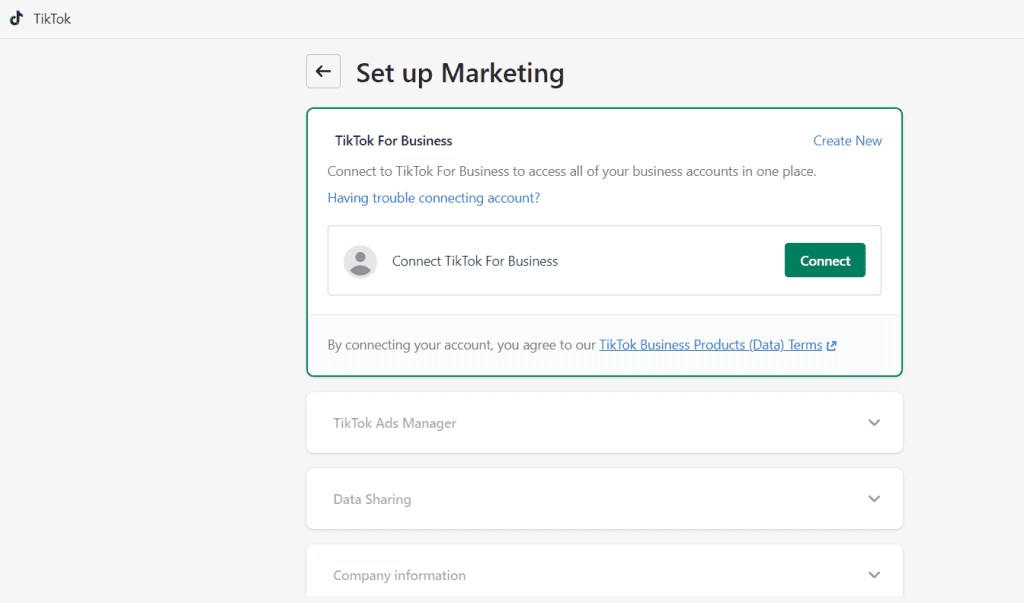Open Having trouble connecting account link
Screen dimensions: 1024x603
click(434, 197)
